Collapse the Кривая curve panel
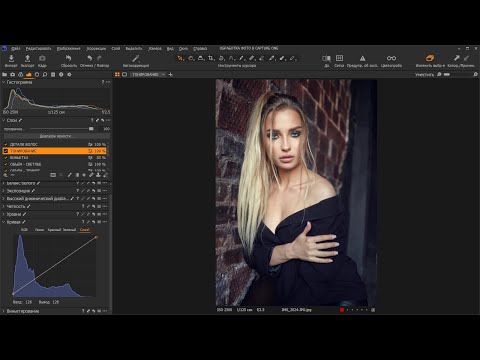This screenshot has width=480, height=360. 4,222
